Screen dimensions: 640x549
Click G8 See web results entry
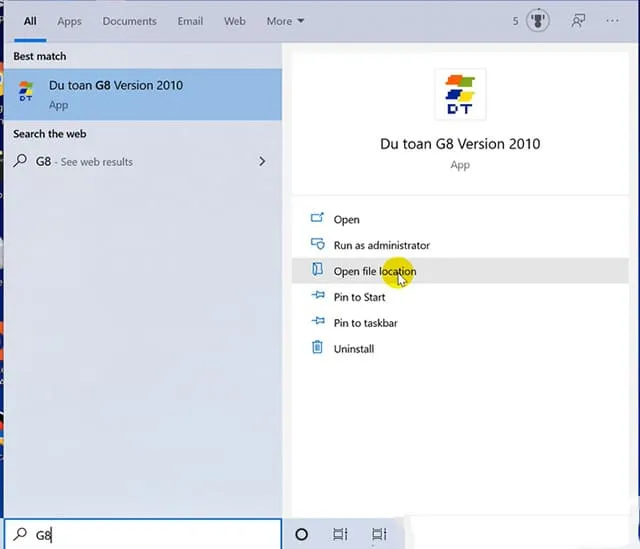(143, 162)
